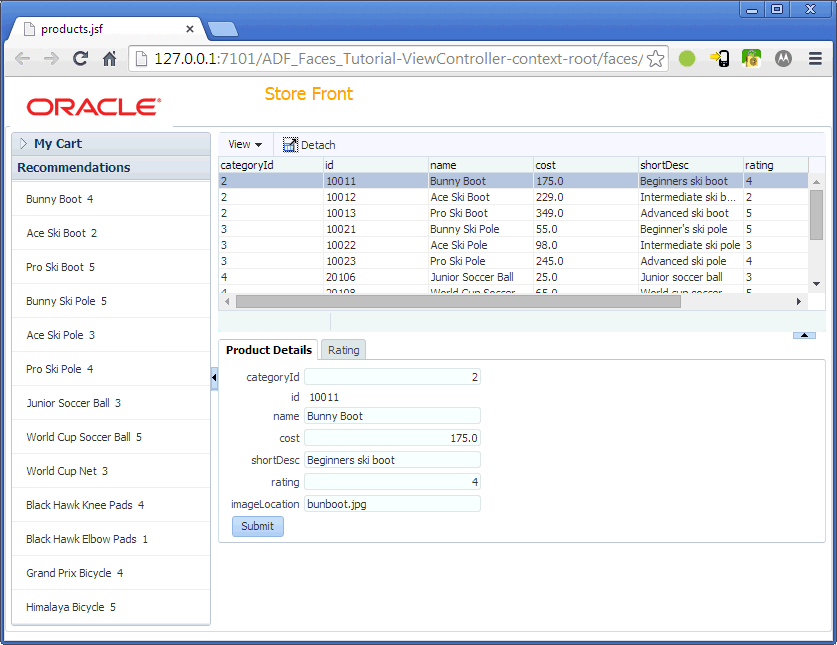The height and width of the screenshot is (645, 837).
Task: Click the Motorola extension icon
Action: point(783,58)
